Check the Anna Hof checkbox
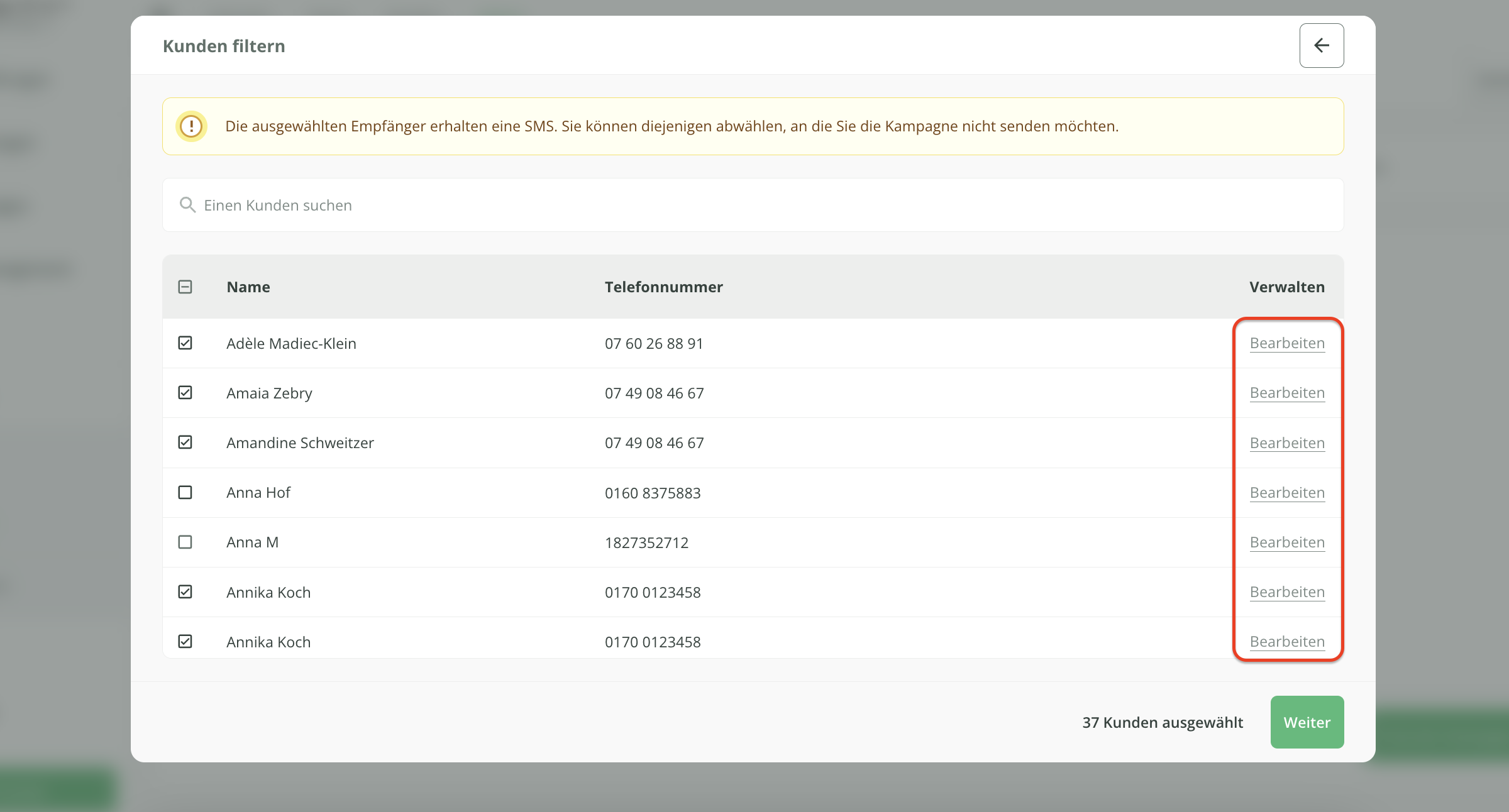The height and width of the screenshot is (812, 1509). tap(185, 492)
